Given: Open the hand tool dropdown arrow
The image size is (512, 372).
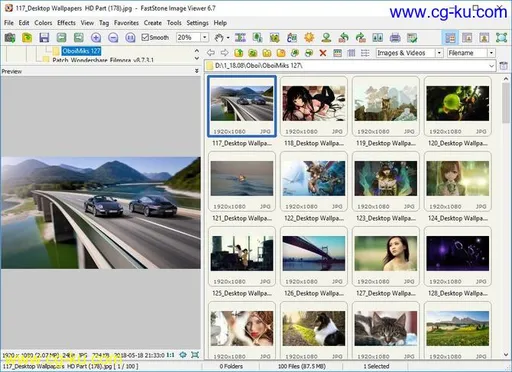Looking at the screenshot, I should 228,38.
